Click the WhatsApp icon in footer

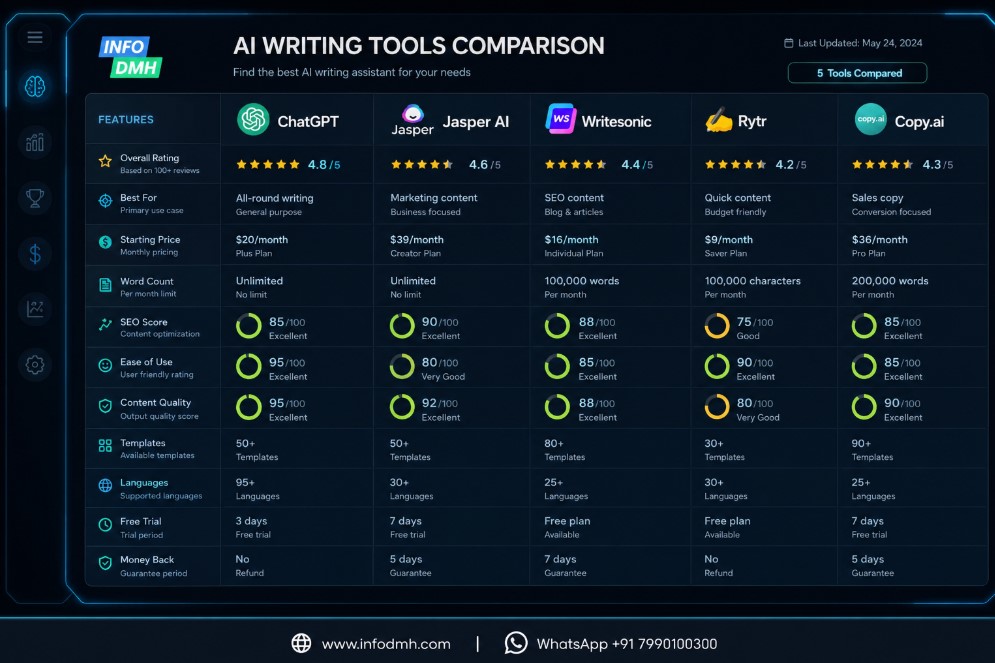[516, 643]
